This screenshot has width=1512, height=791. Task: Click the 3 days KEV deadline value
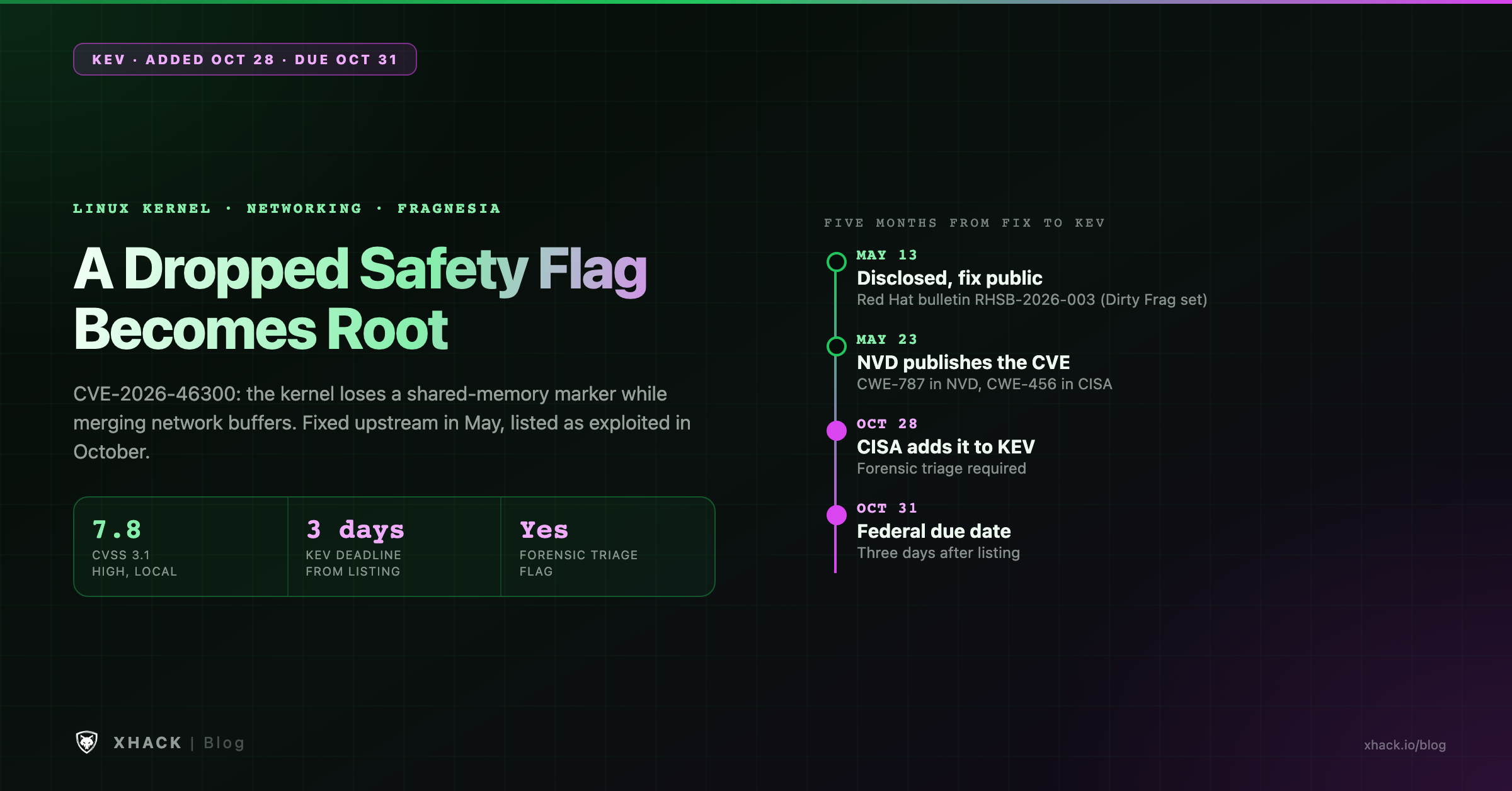click(x=355, y=530)
